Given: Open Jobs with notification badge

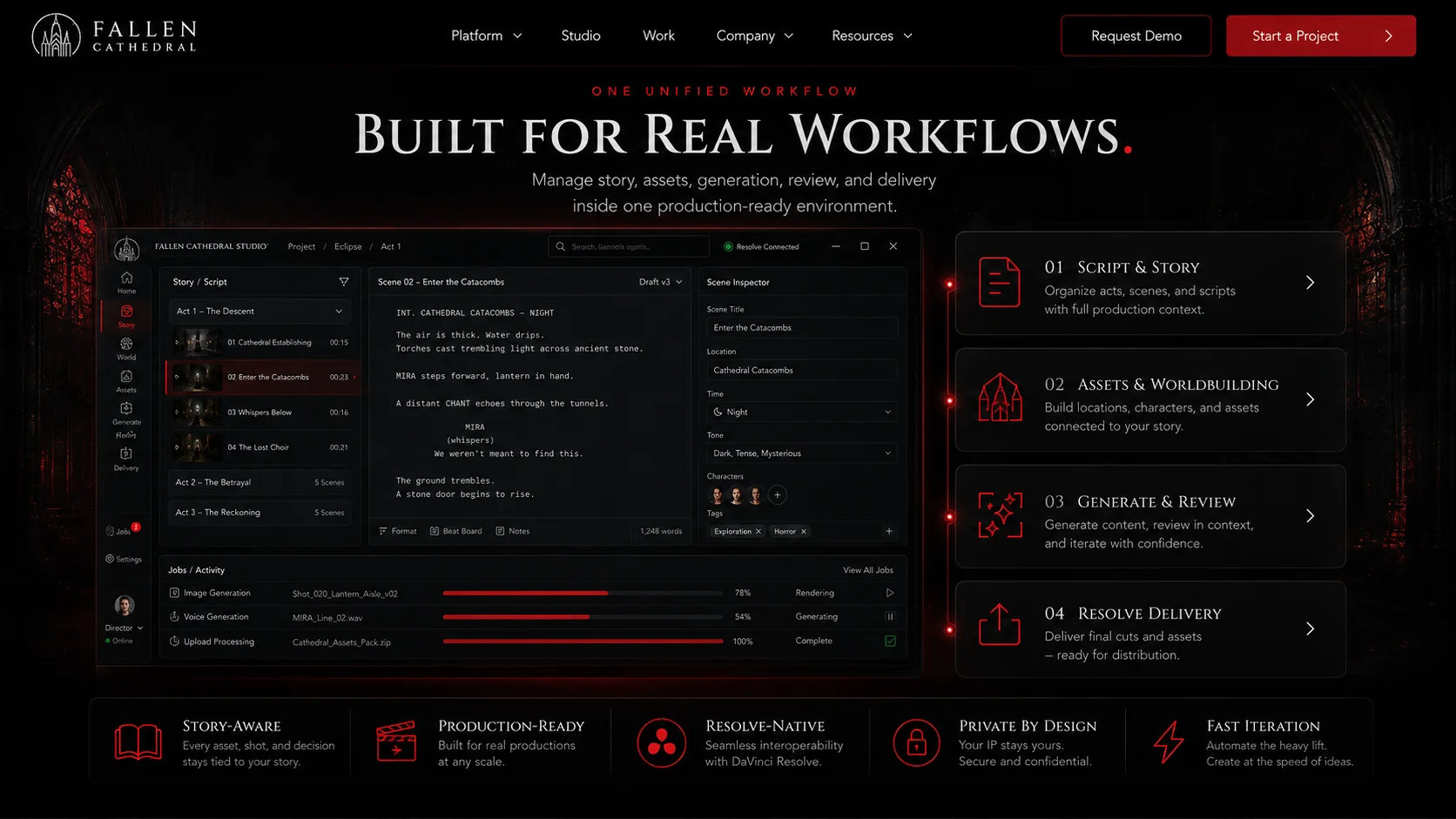Looking at the screenshot, I should pos(122,530).
